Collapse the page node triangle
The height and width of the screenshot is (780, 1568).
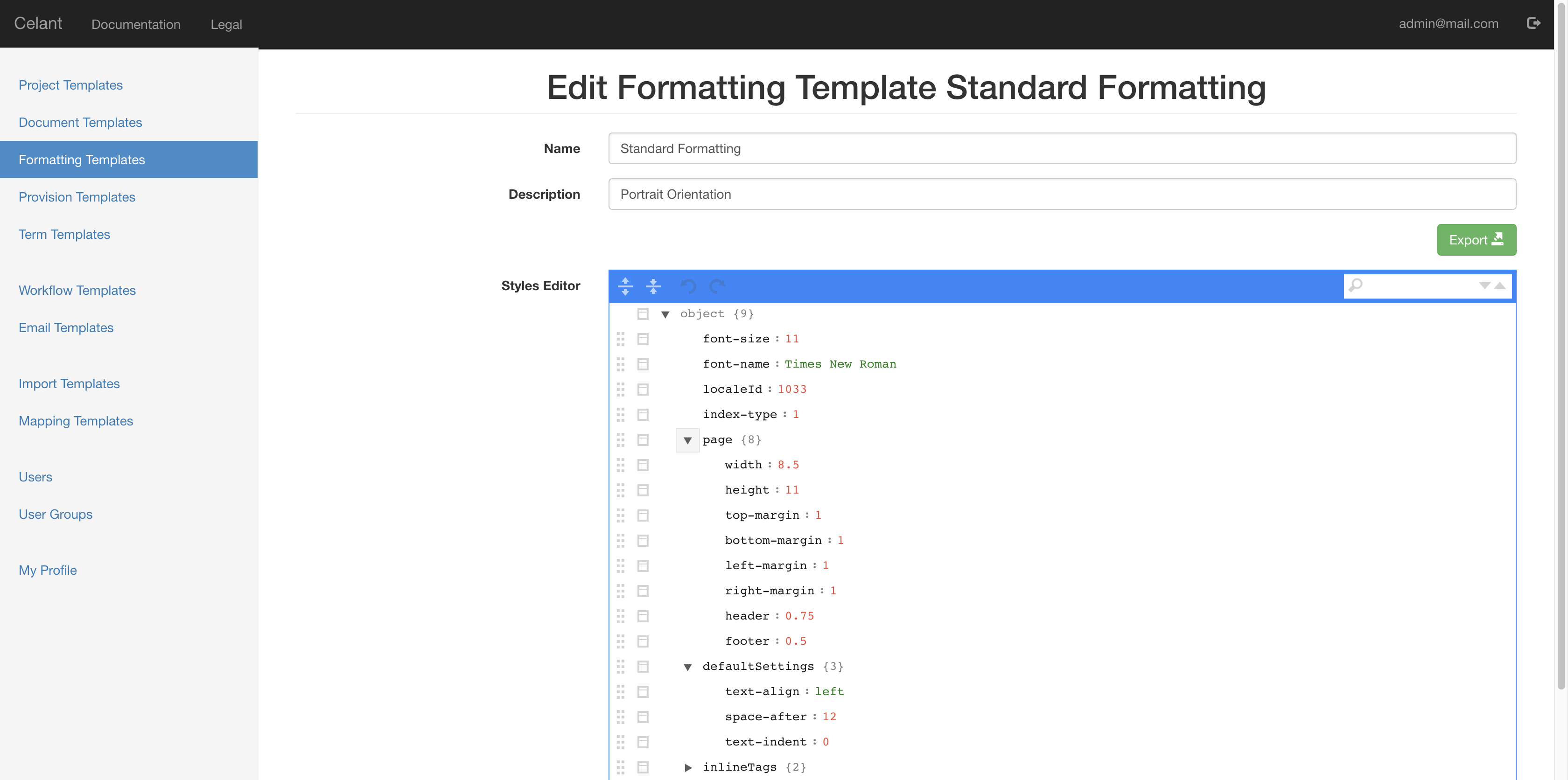687,440
